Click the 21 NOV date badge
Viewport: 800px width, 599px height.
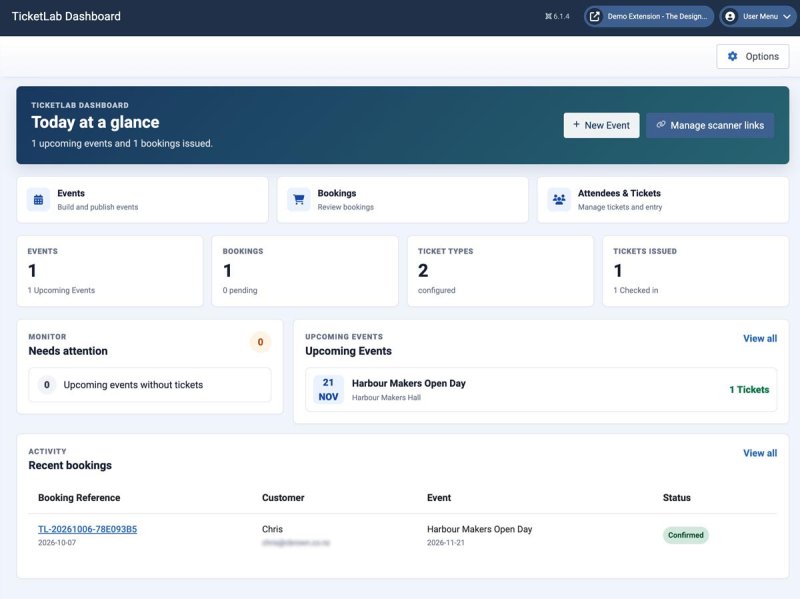(x=328, y=389)
